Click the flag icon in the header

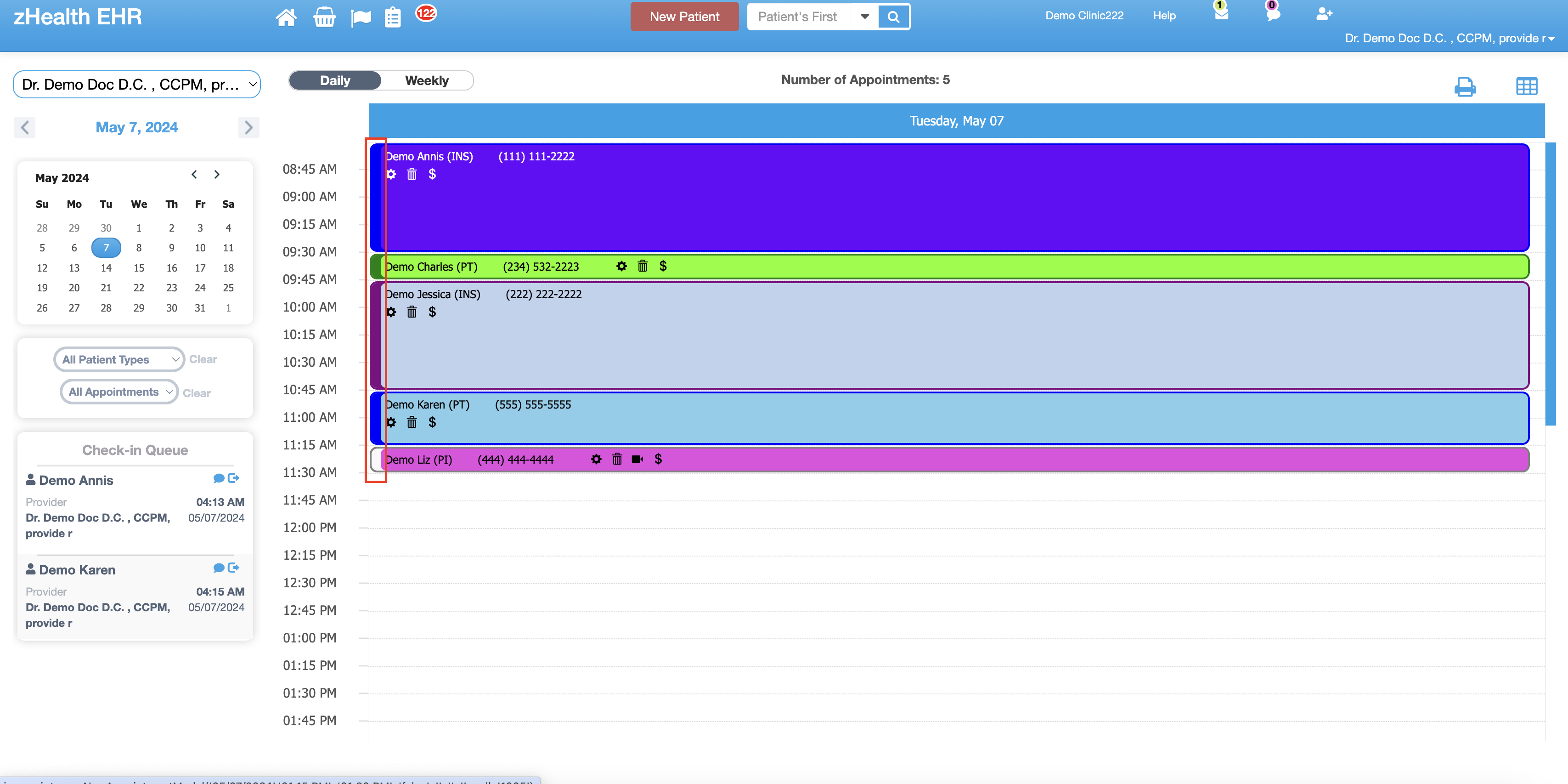click(x=361, y=17)
